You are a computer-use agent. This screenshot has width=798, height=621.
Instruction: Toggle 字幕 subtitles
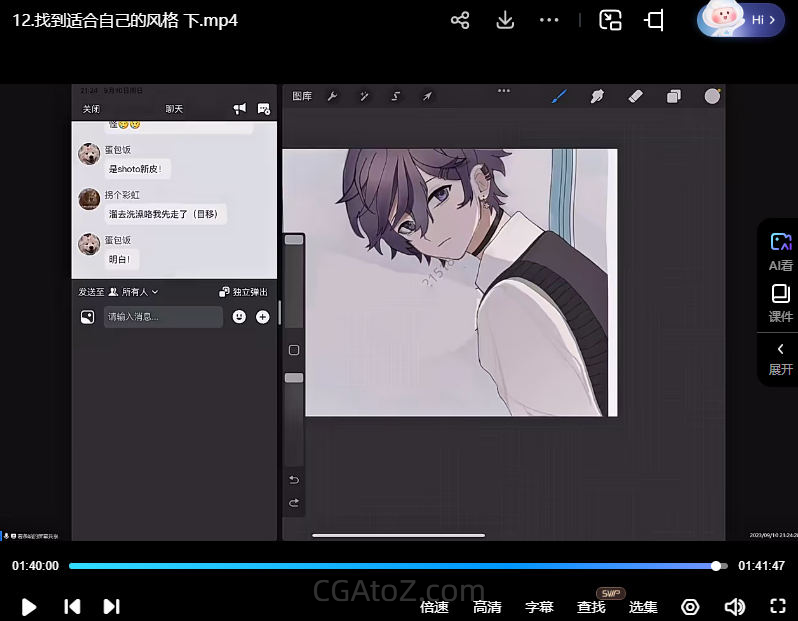pyautogui.click(x=539, y=607)
